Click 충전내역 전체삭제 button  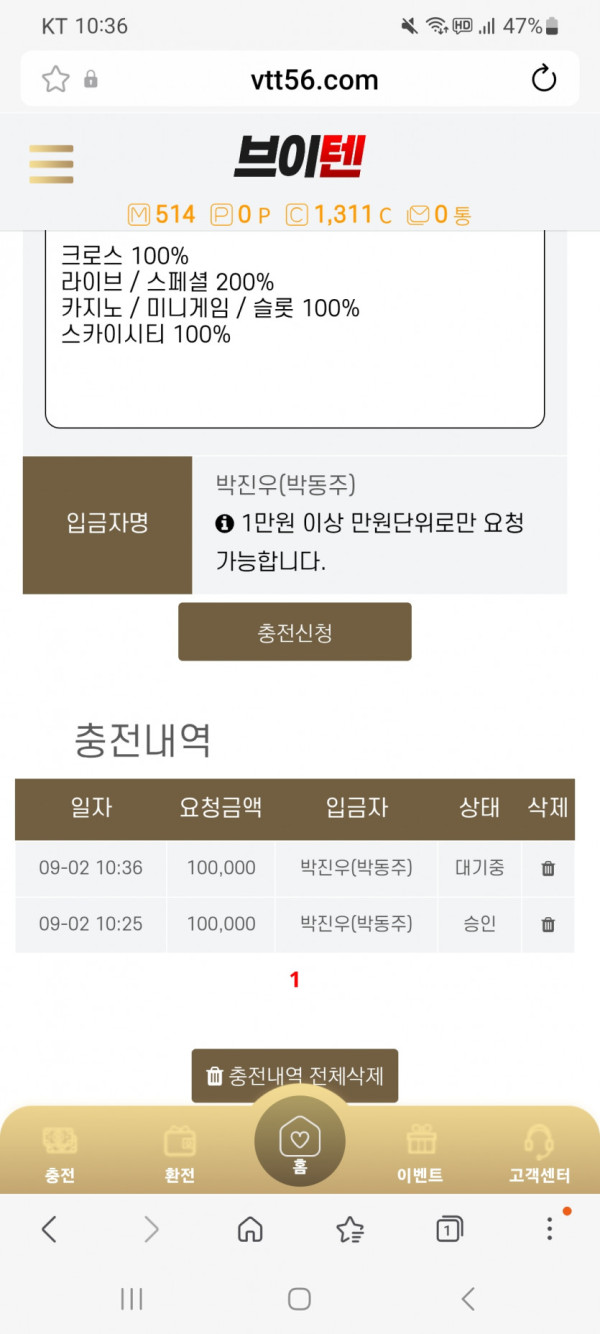coord(295,1076)
